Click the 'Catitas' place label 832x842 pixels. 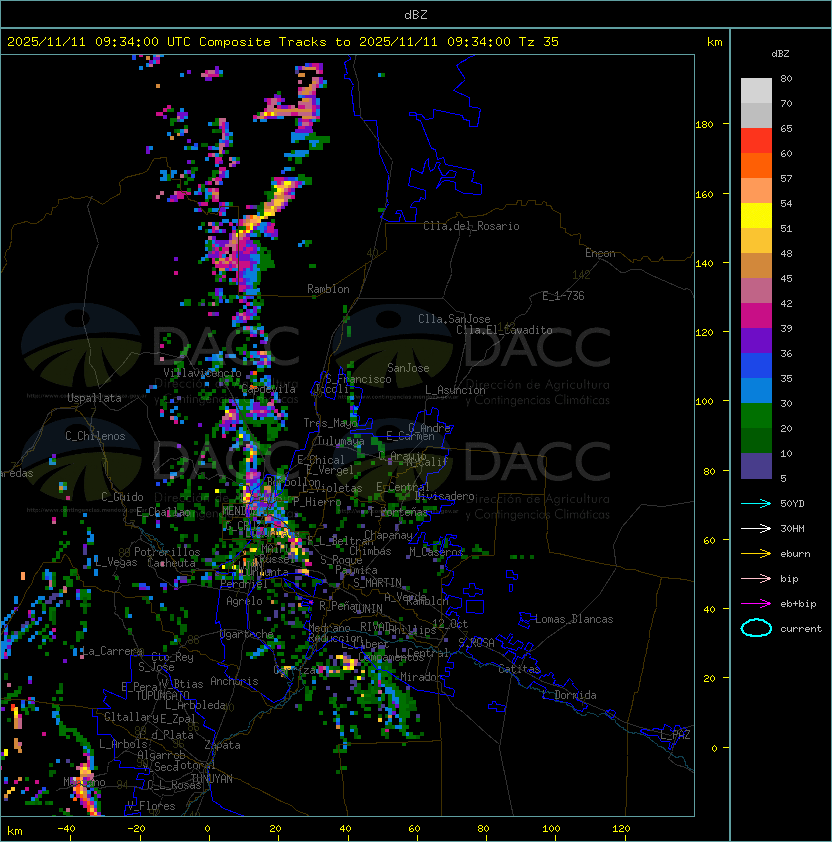click(x=519, y=669)
